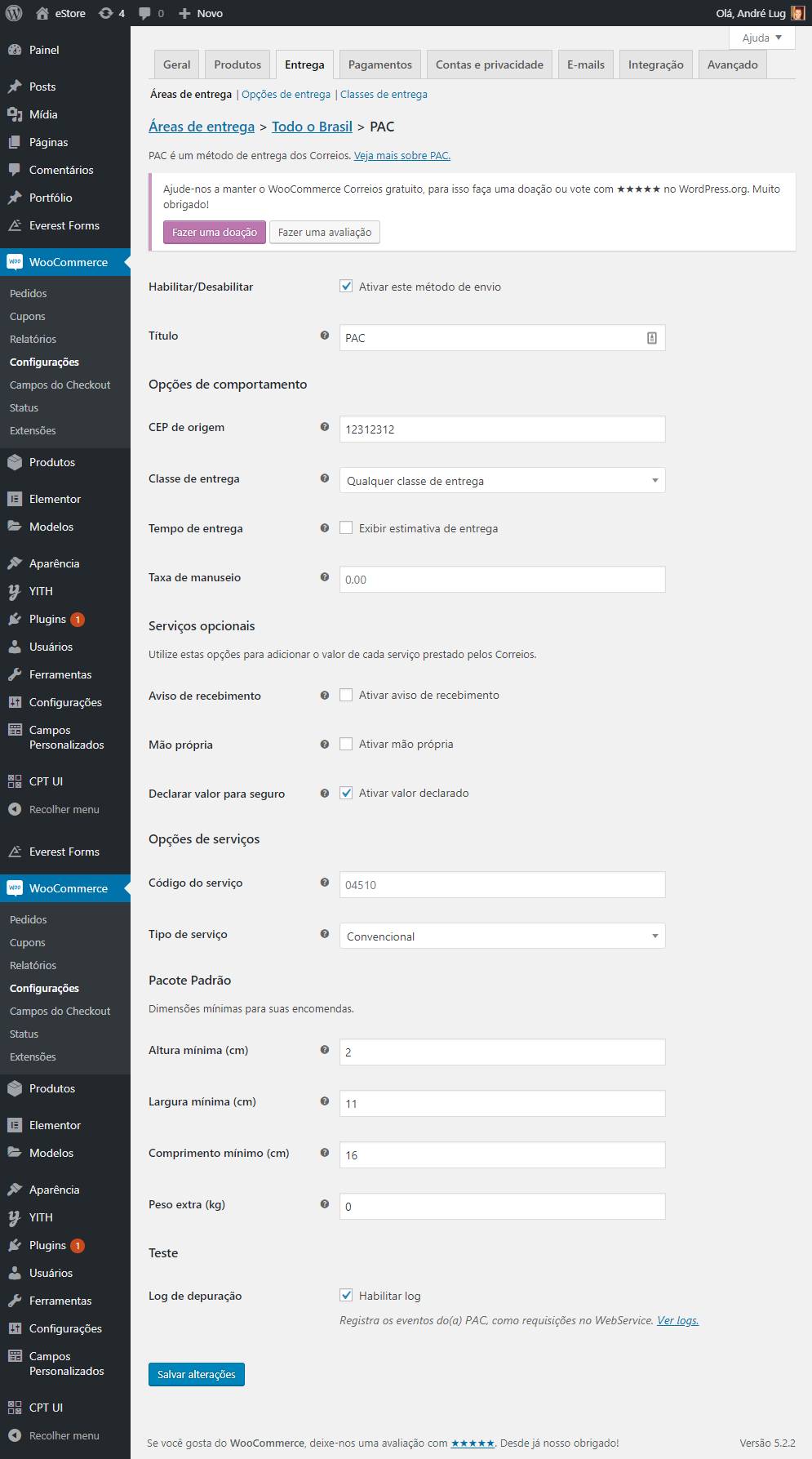Open Painel dashboard icon in sidebar
This screenshot has width=812, height=1459.
tap(15, 50)
